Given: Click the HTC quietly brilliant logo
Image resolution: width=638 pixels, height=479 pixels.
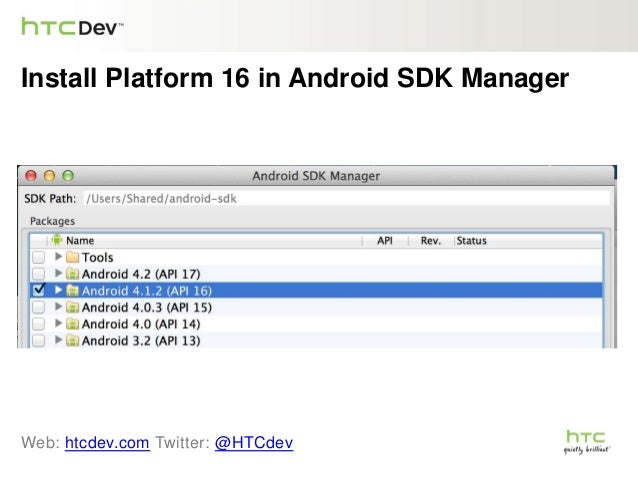Looking at the screenshot, I should 586,442.
